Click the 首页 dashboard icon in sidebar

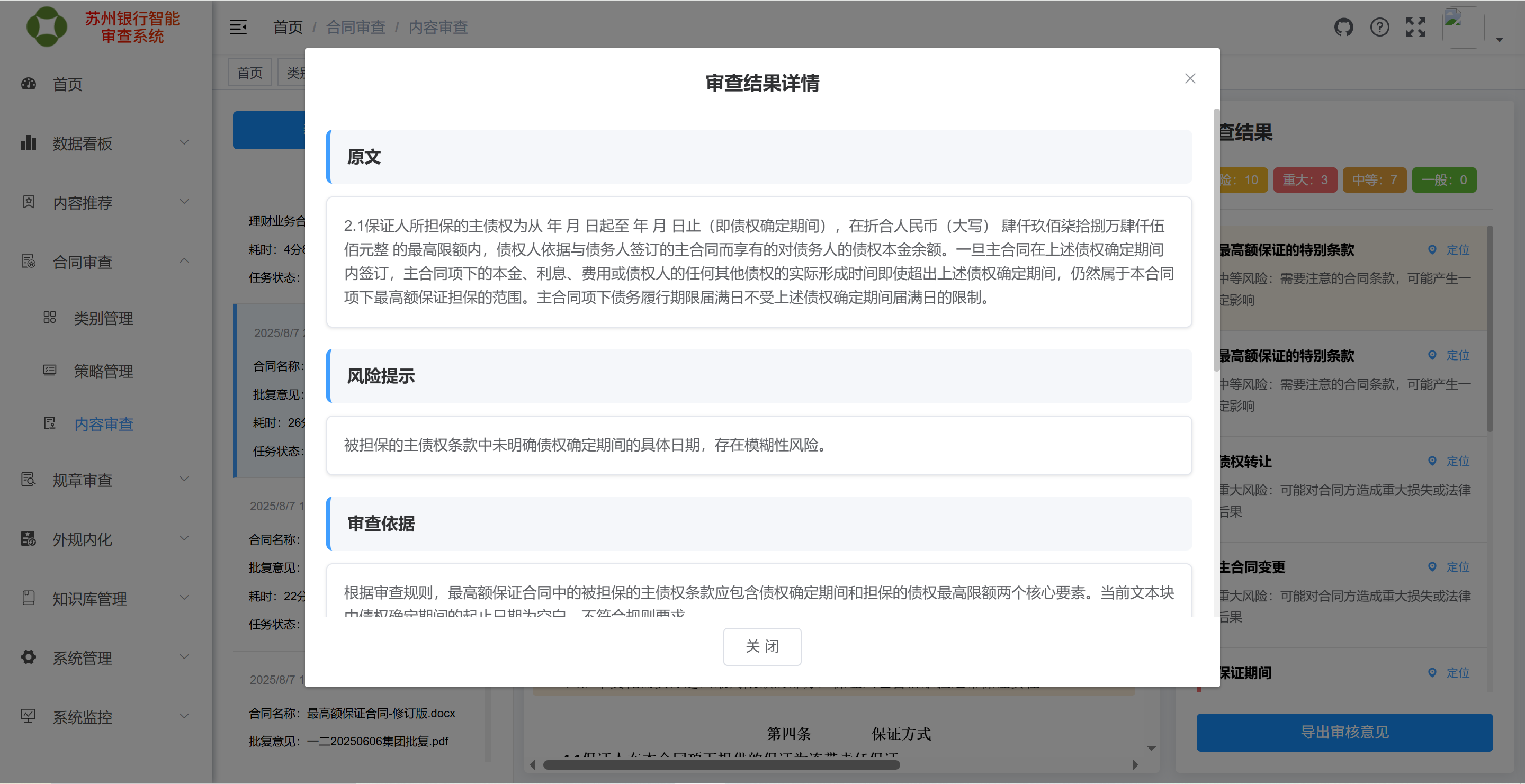coord(29,84)
